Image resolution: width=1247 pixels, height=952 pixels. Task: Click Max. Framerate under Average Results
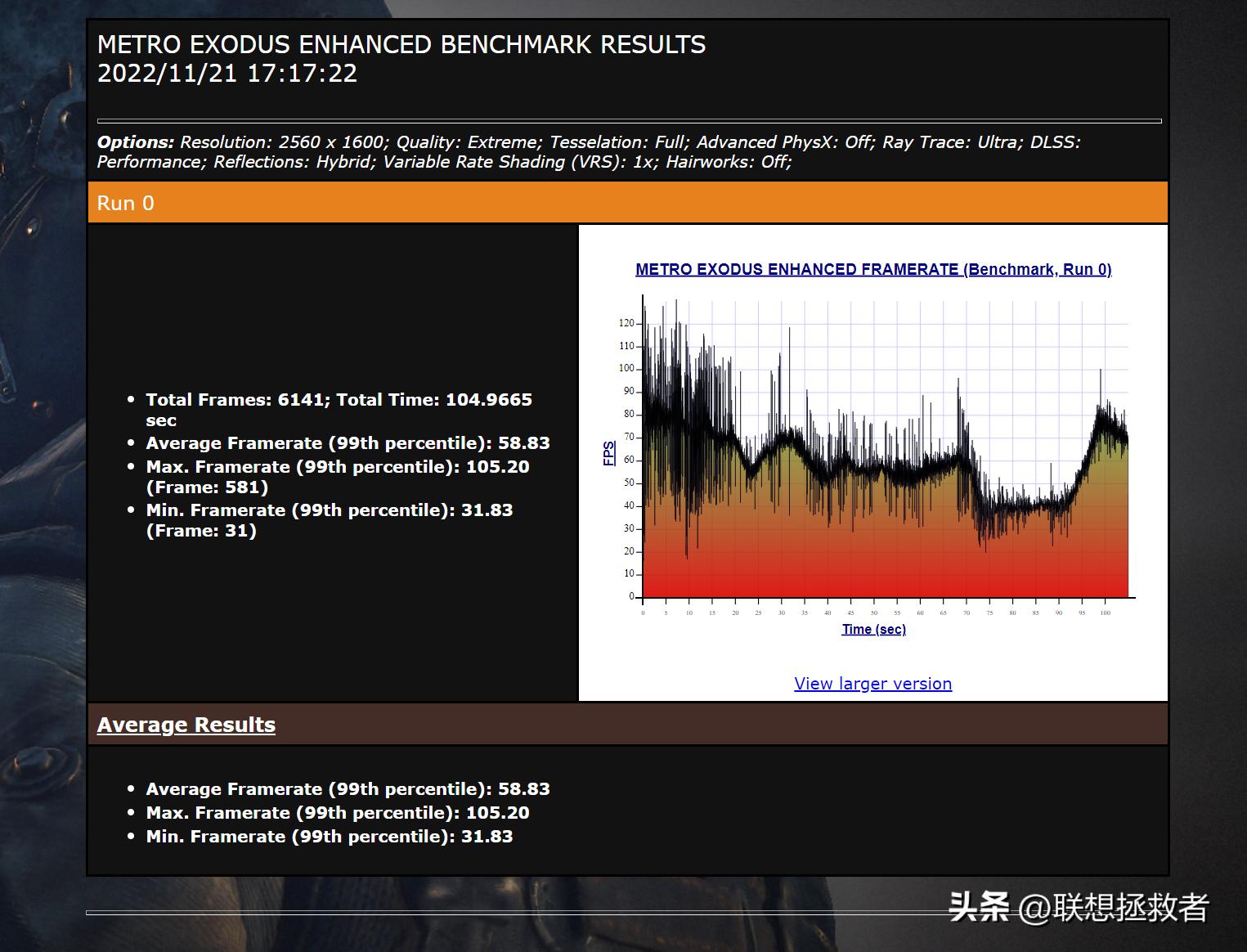[337, 813]
